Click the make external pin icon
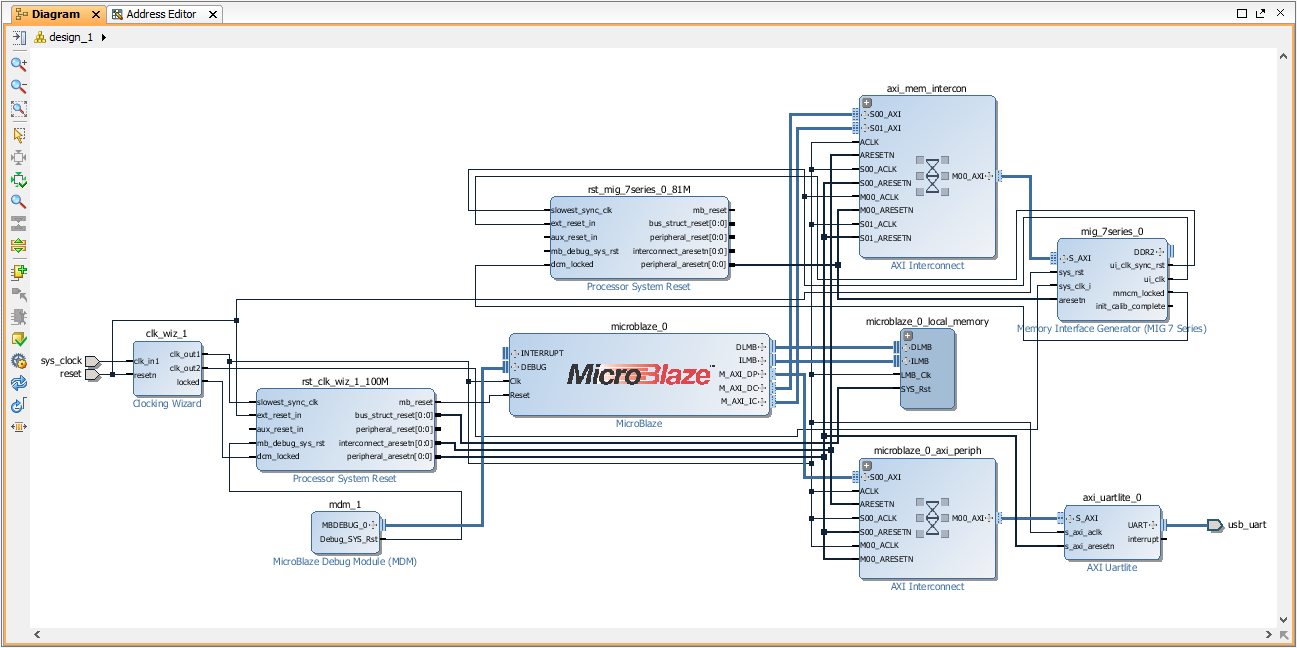The width and height of the screenshot is (1297, 648). (x=18, y=294)
